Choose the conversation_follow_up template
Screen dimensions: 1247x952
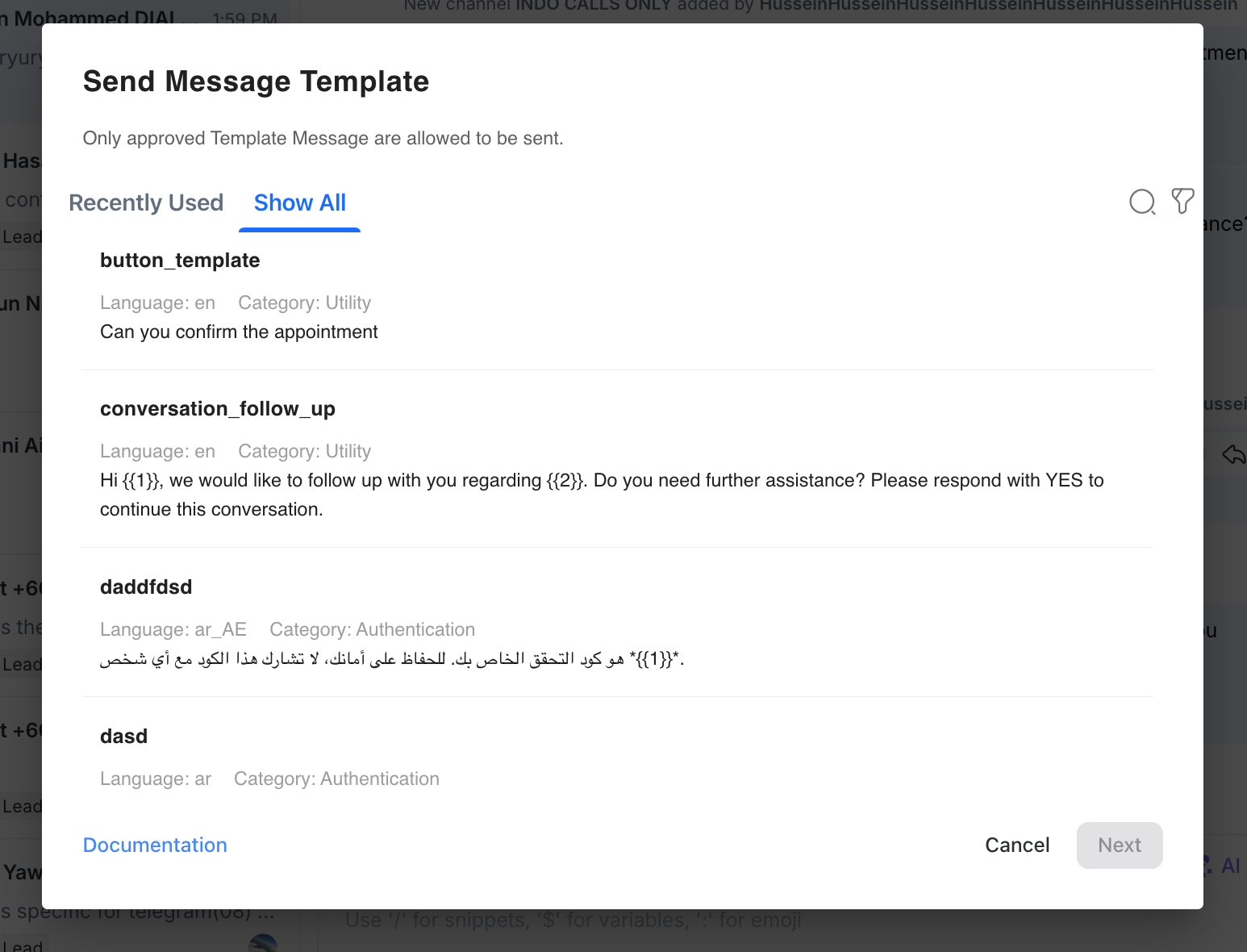click(218, 409)
